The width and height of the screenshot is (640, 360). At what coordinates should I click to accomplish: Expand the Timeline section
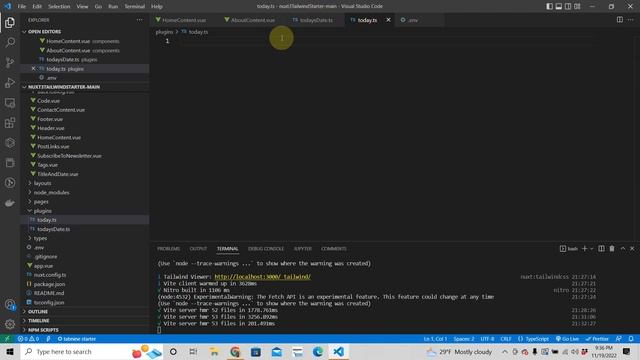click(39, 321)
